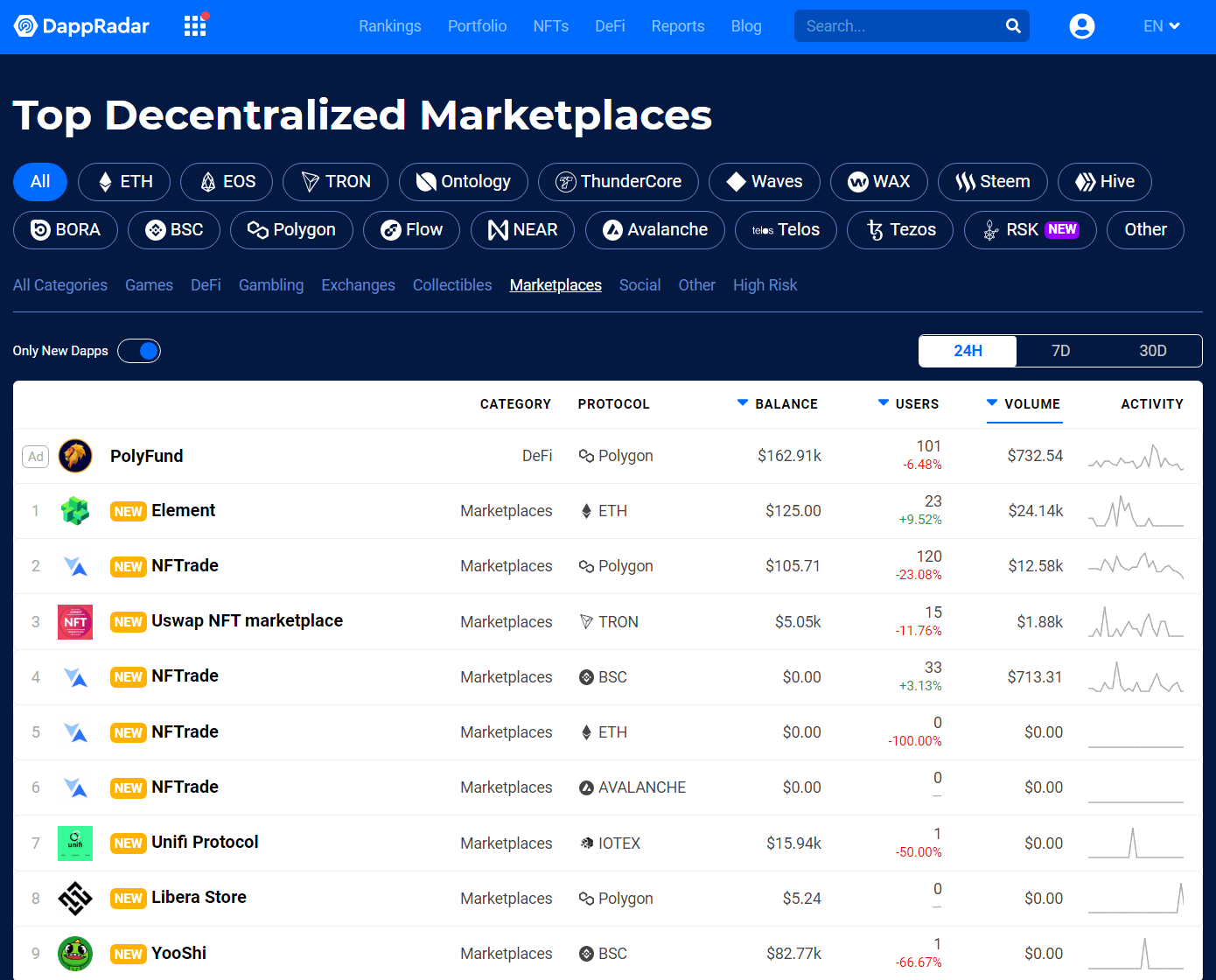The height and width of the screenshot is (980, 1216).
Task: Select the 7D time period
Action: click(x=1060, y=350)
